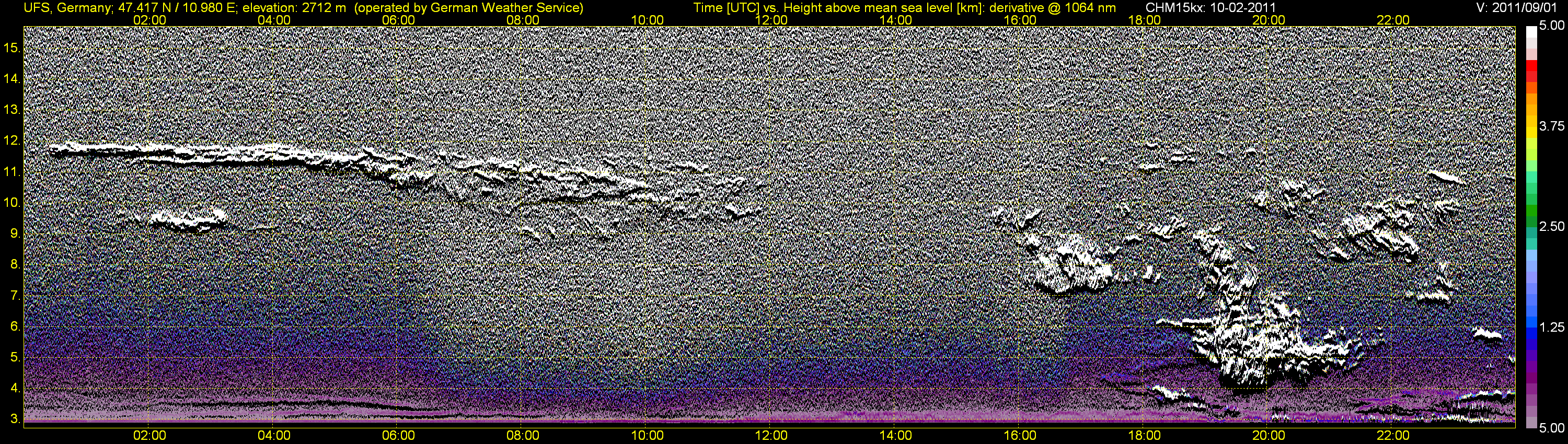Click the '12:00' label on the bottom time axis
Viewport: 1568px width, 444px height.
[771, 436]
